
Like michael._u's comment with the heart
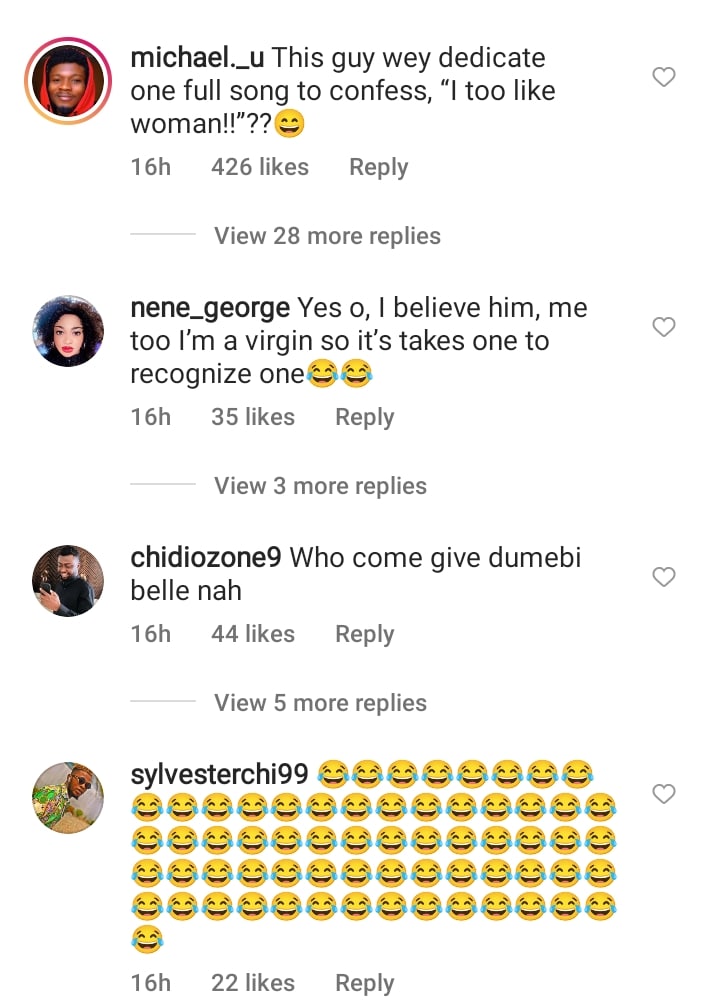coord(664,77)
